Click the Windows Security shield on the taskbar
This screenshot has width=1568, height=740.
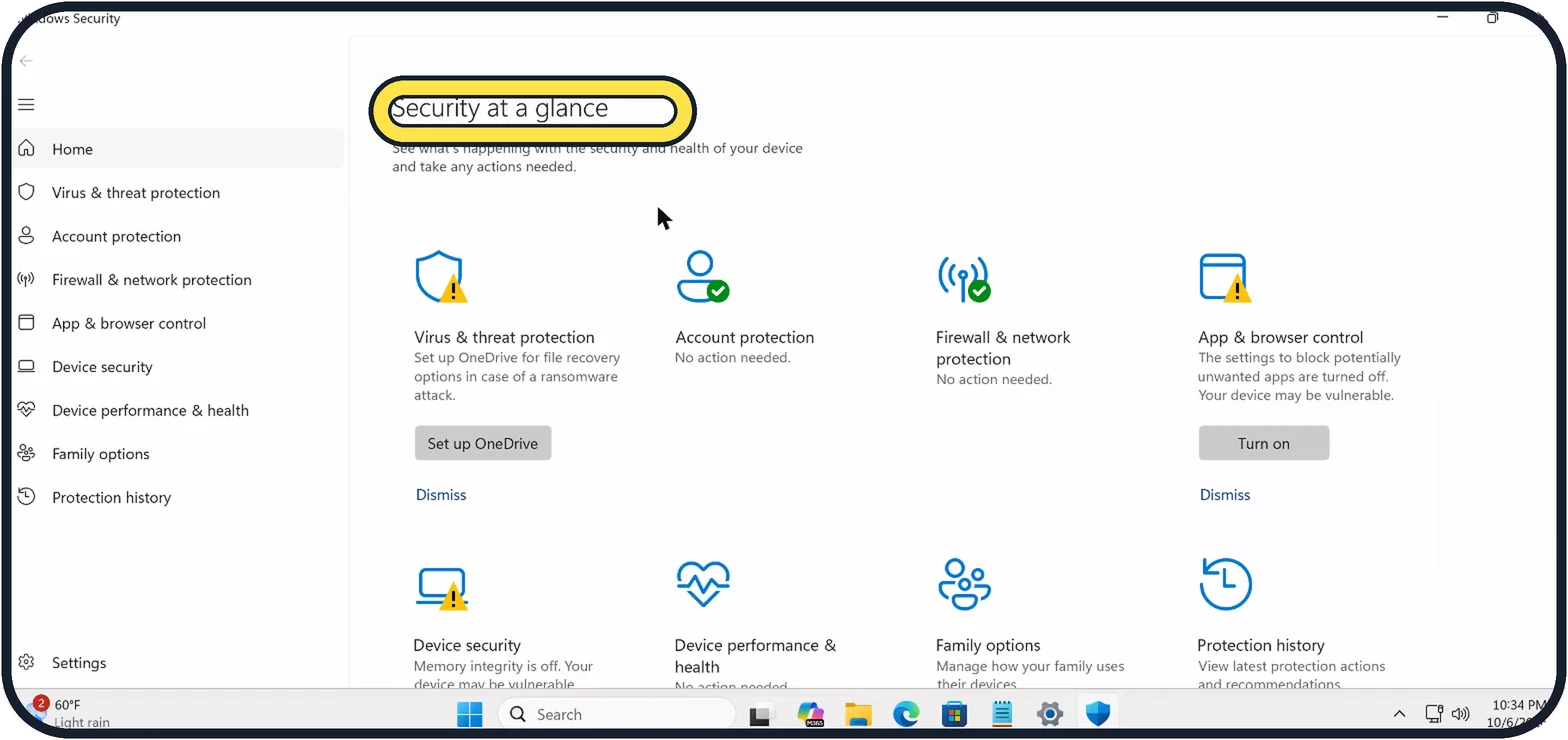[1098, 714]
